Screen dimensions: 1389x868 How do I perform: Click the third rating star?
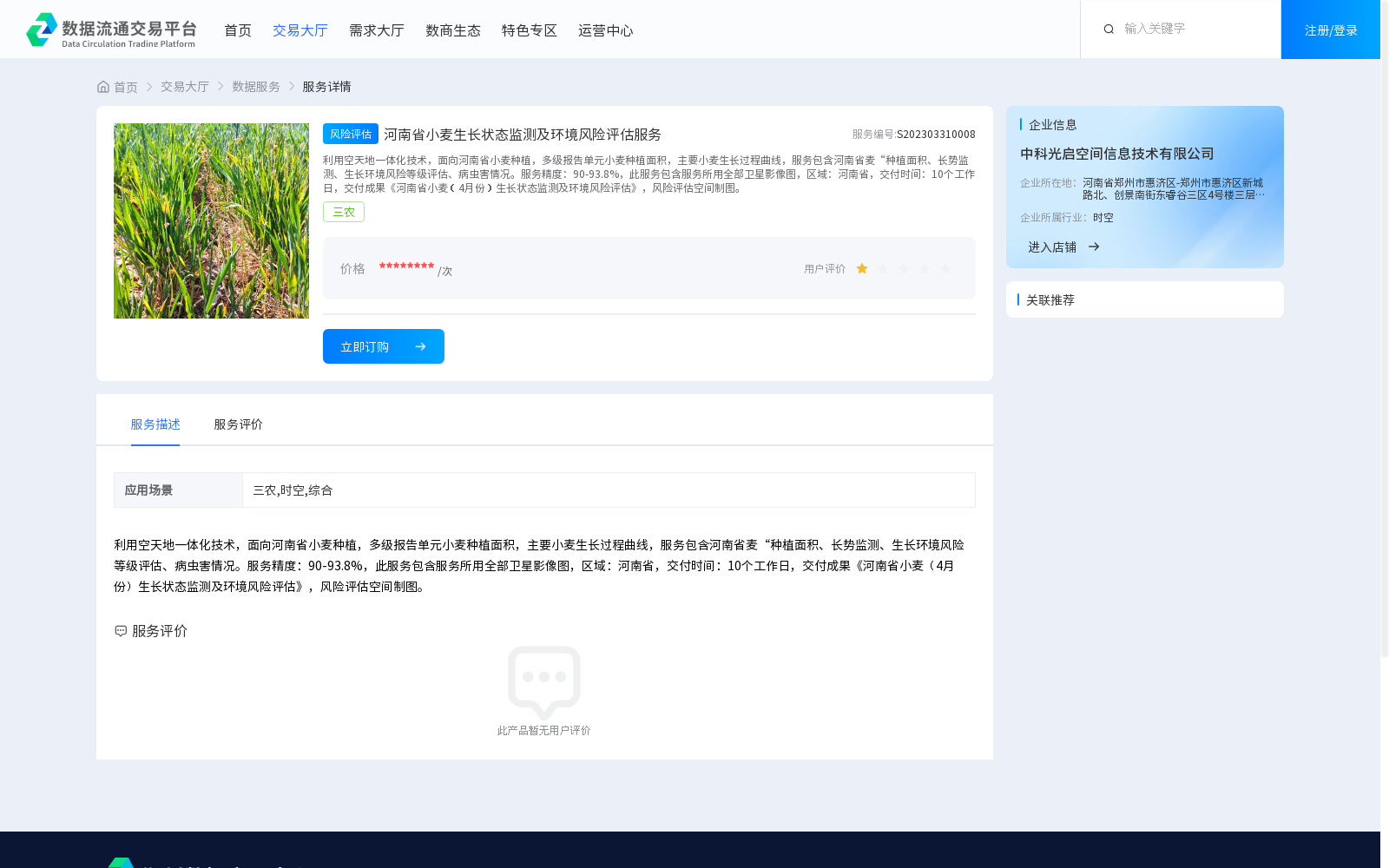coord(904,269)
